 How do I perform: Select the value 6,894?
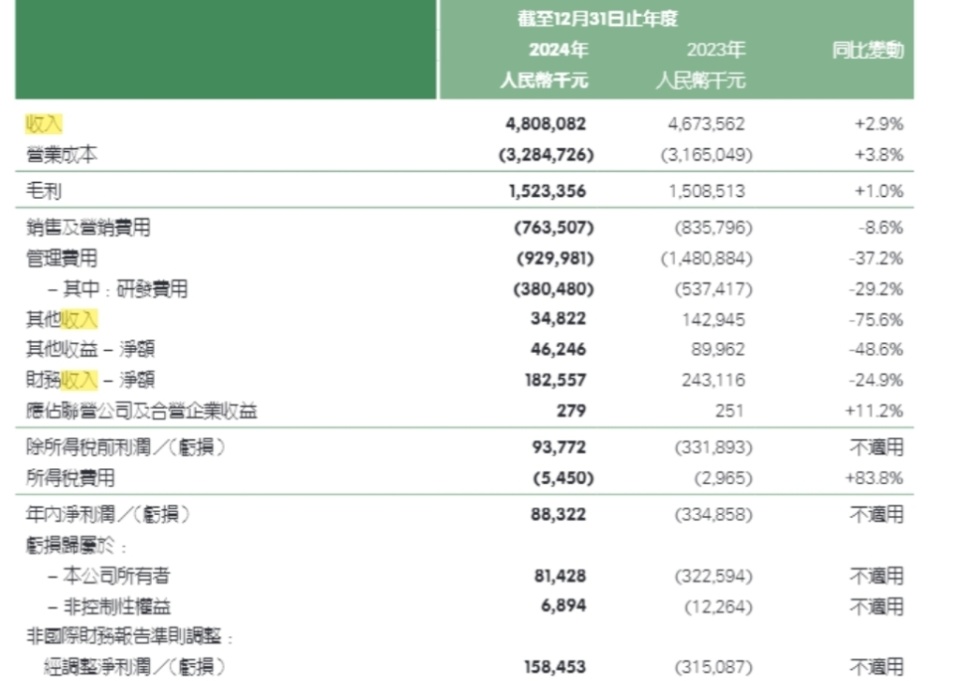563,605
